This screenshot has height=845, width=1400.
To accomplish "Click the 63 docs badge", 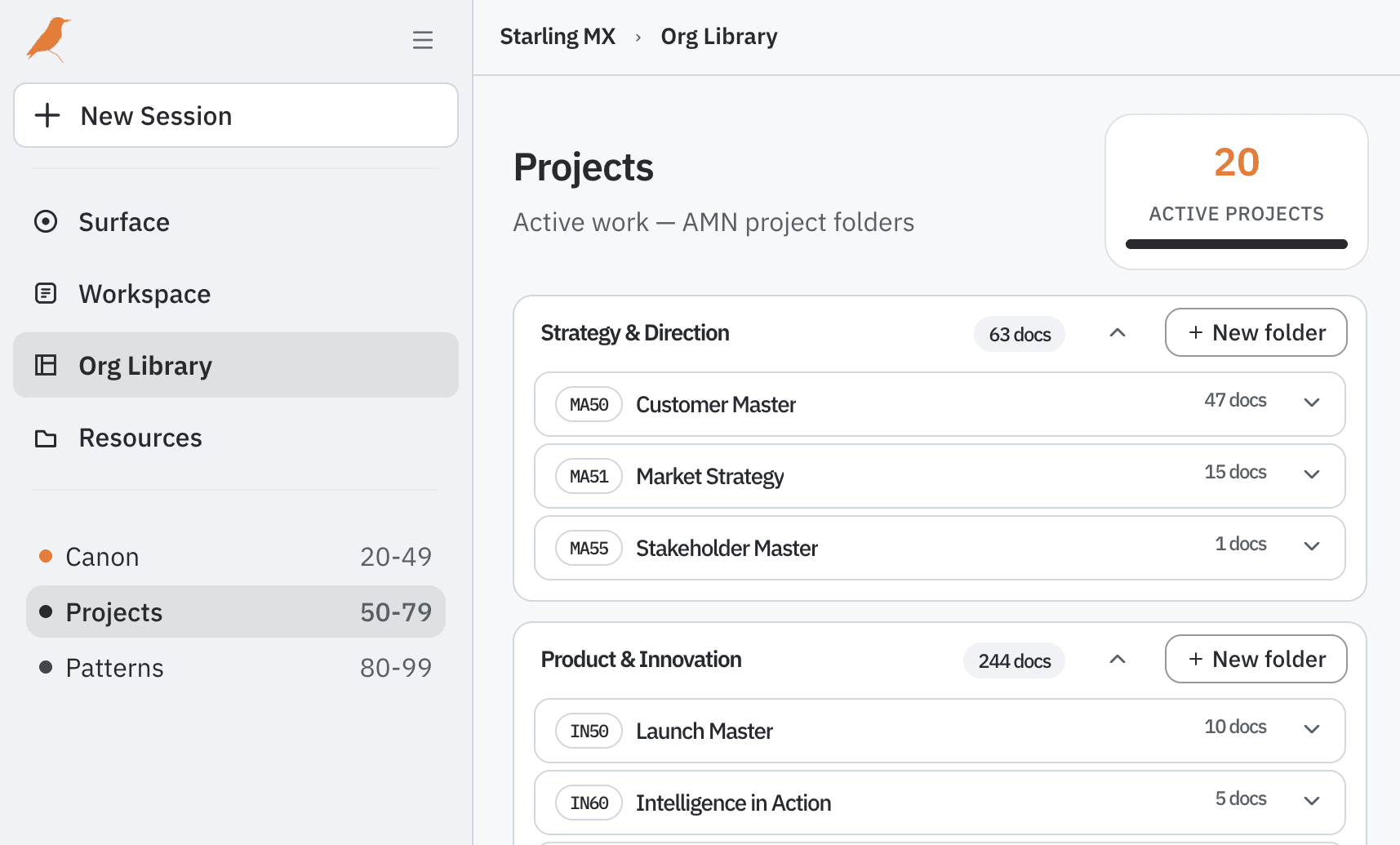I will 1020,334.
